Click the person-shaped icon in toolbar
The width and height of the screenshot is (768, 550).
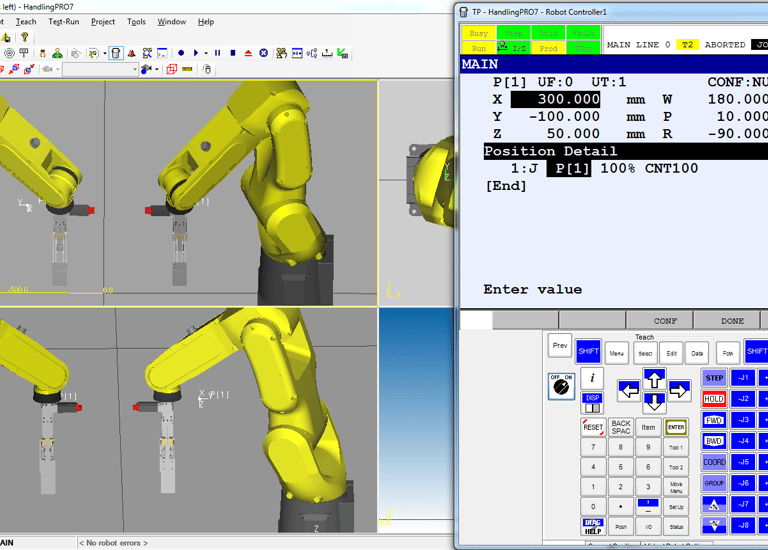[x=57, y=53]
